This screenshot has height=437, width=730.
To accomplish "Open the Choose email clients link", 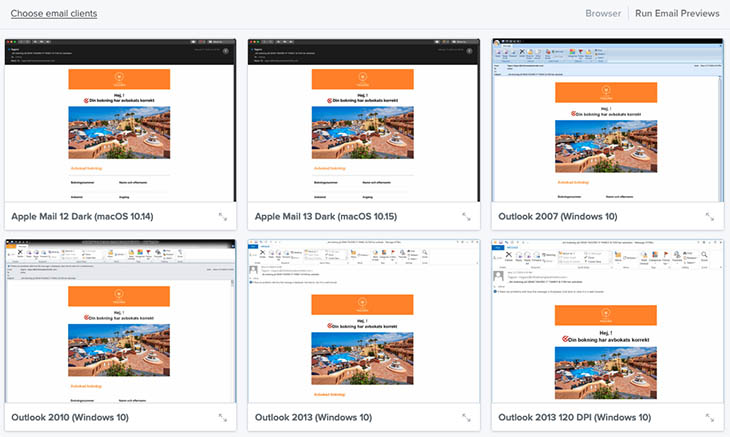I will (54, 13).
